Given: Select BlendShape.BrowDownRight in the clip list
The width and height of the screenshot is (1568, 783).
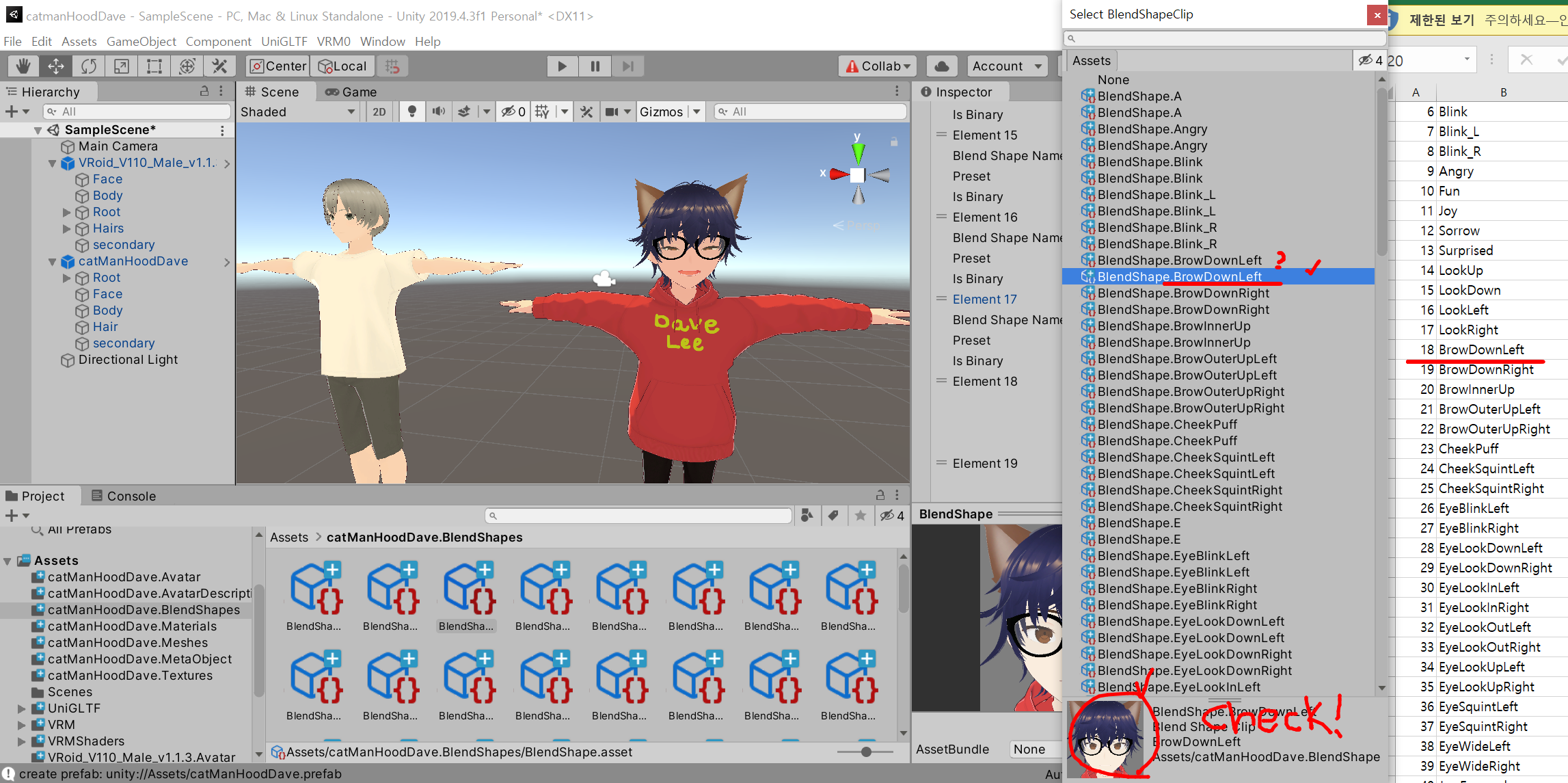Looking at the screenshot, I should click(x=1182, y=293).
